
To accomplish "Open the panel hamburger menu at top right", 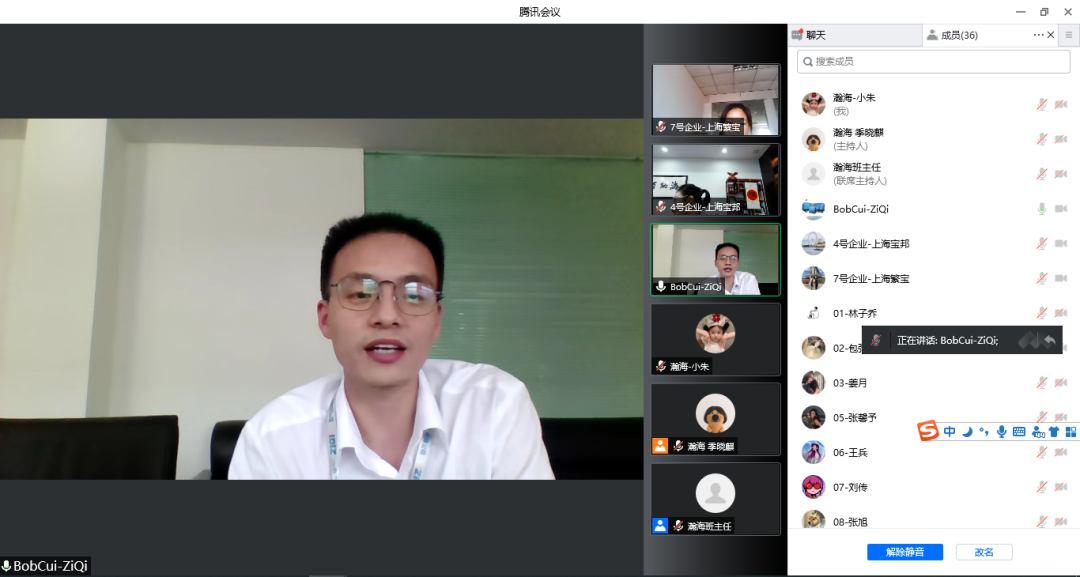I will pos(1068,35).
